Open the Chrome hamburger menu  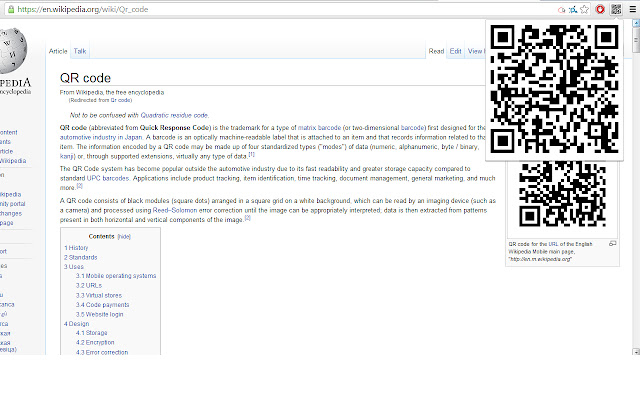633,9
